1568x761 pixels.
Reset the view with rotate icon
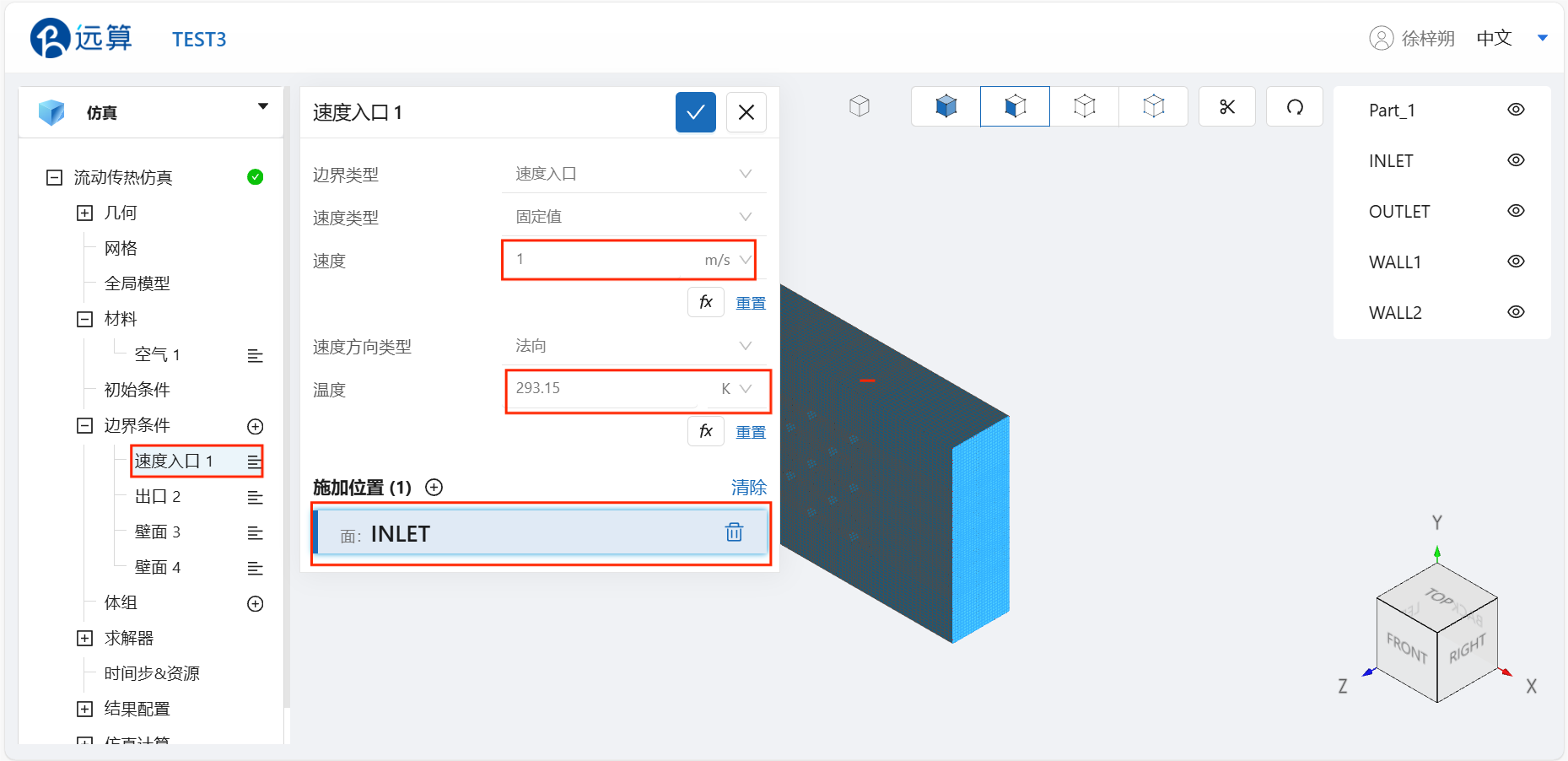pos(1295,106)
